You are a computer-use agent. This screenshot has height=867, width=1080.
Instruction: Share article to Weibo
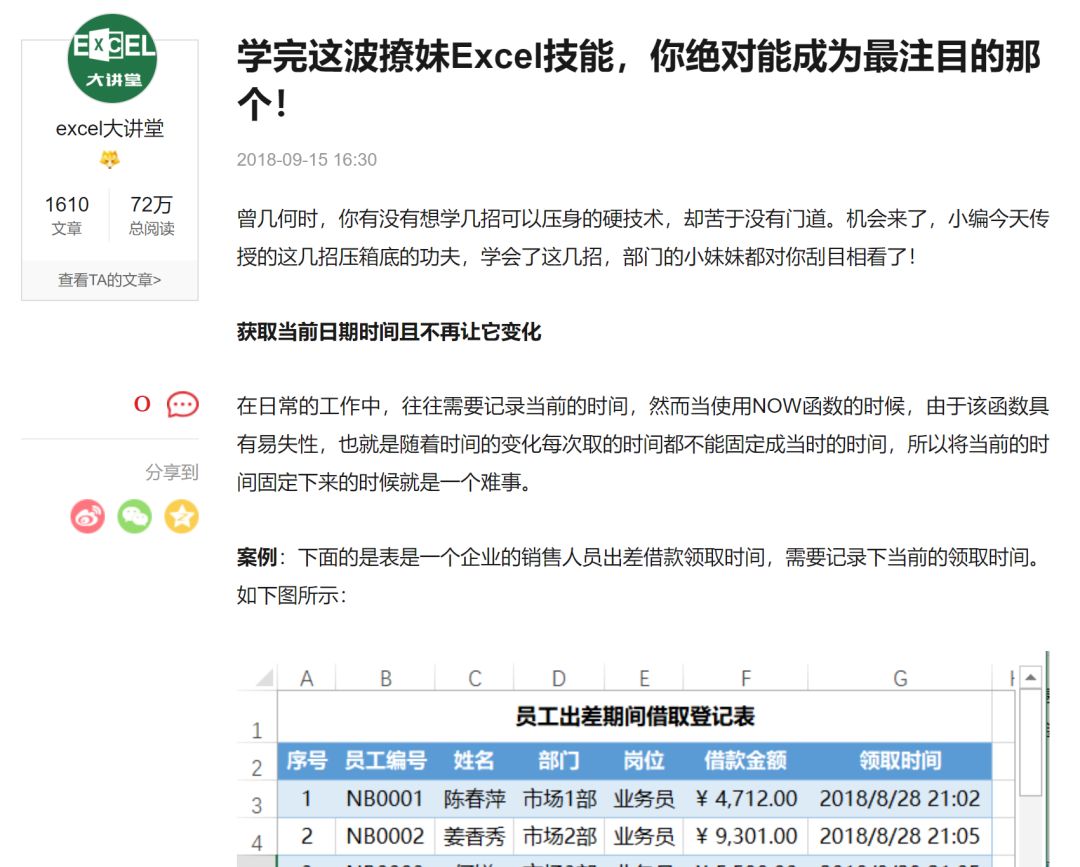point(88,516)
